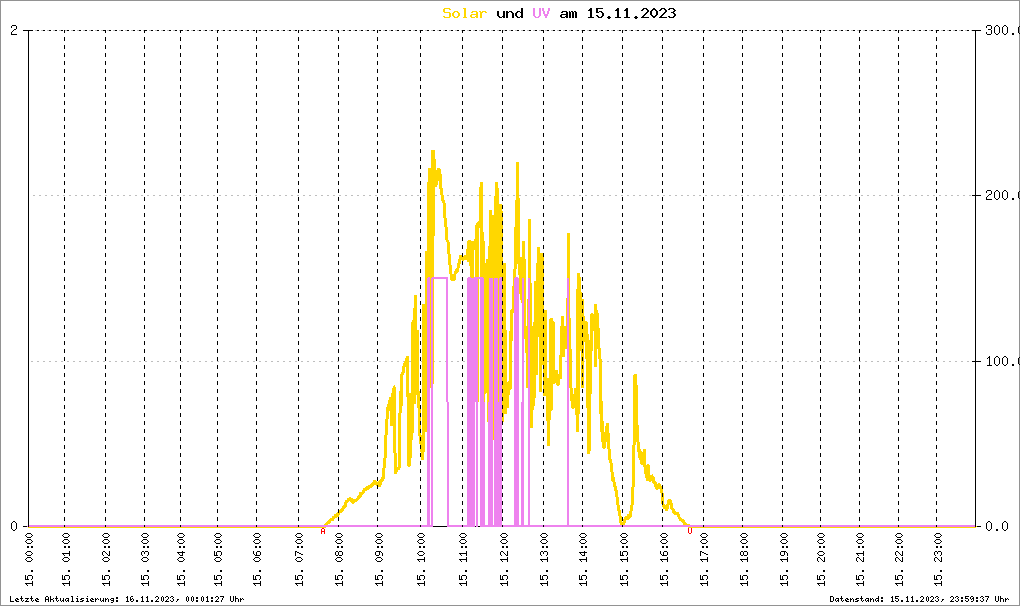1020x606 pixels.
Task: Click the "0" left axis bottom label
Action: click(x=14, y=526)
